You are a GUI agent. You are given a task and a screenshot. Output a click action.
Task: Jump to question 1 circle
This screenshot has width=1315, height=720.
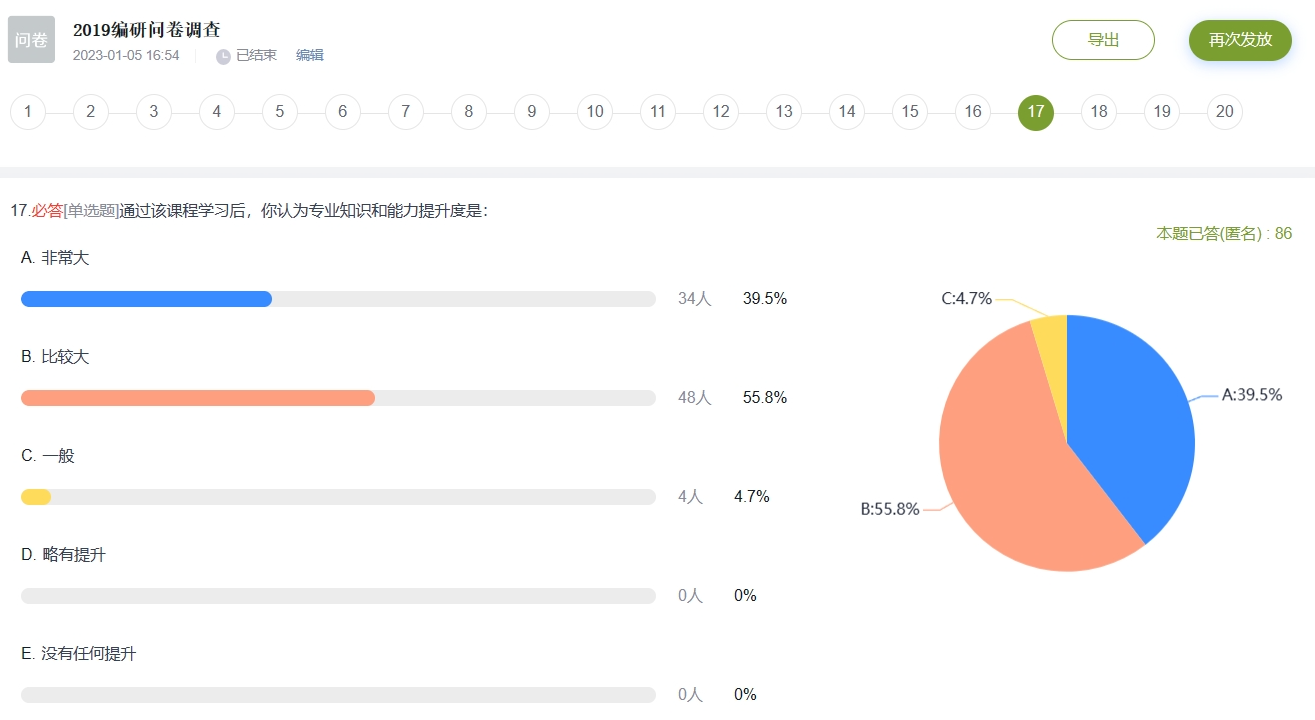28,112
